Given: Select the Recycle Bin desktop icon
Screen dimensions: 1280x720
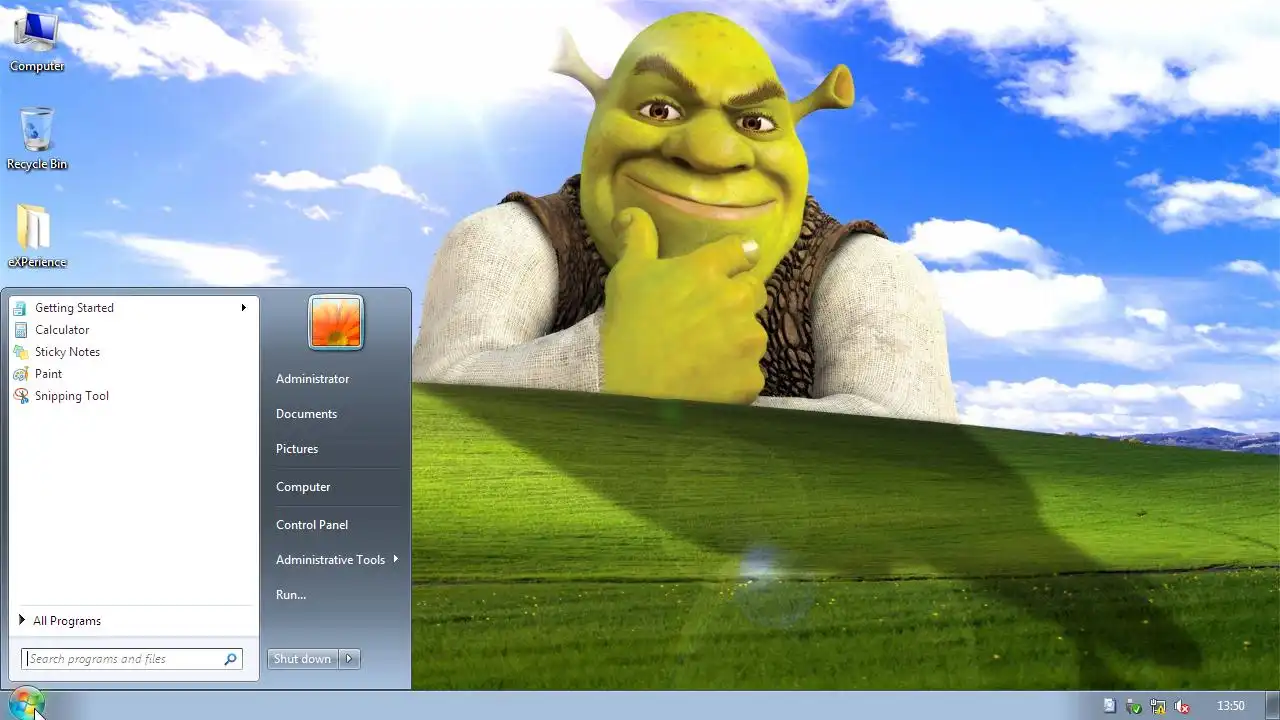Looking at the screenshot, I should click(37, 138).
